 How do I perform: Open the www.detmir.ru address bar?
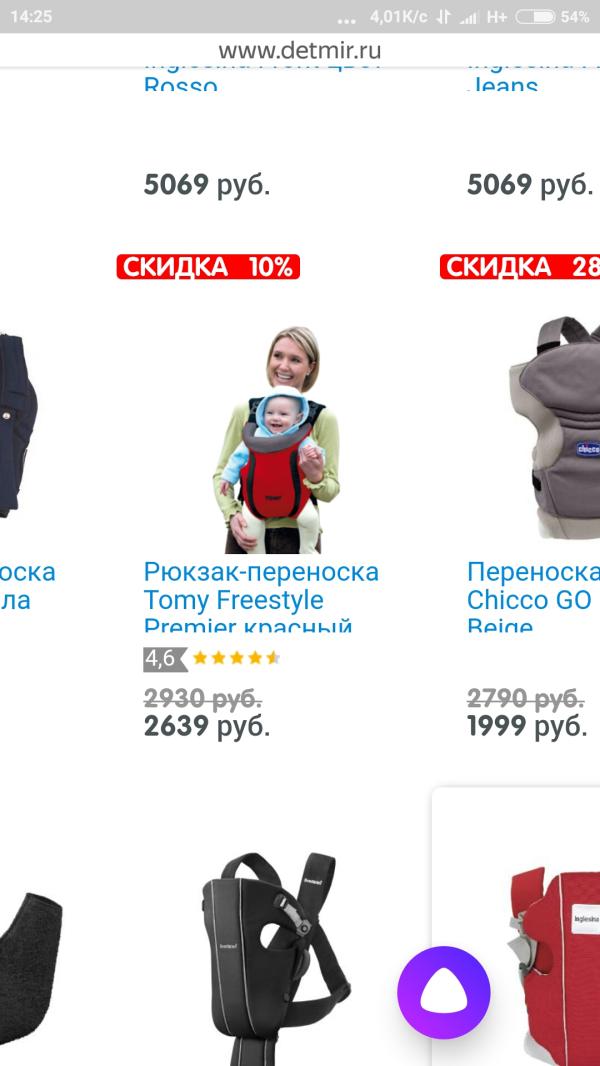(300, 50)
